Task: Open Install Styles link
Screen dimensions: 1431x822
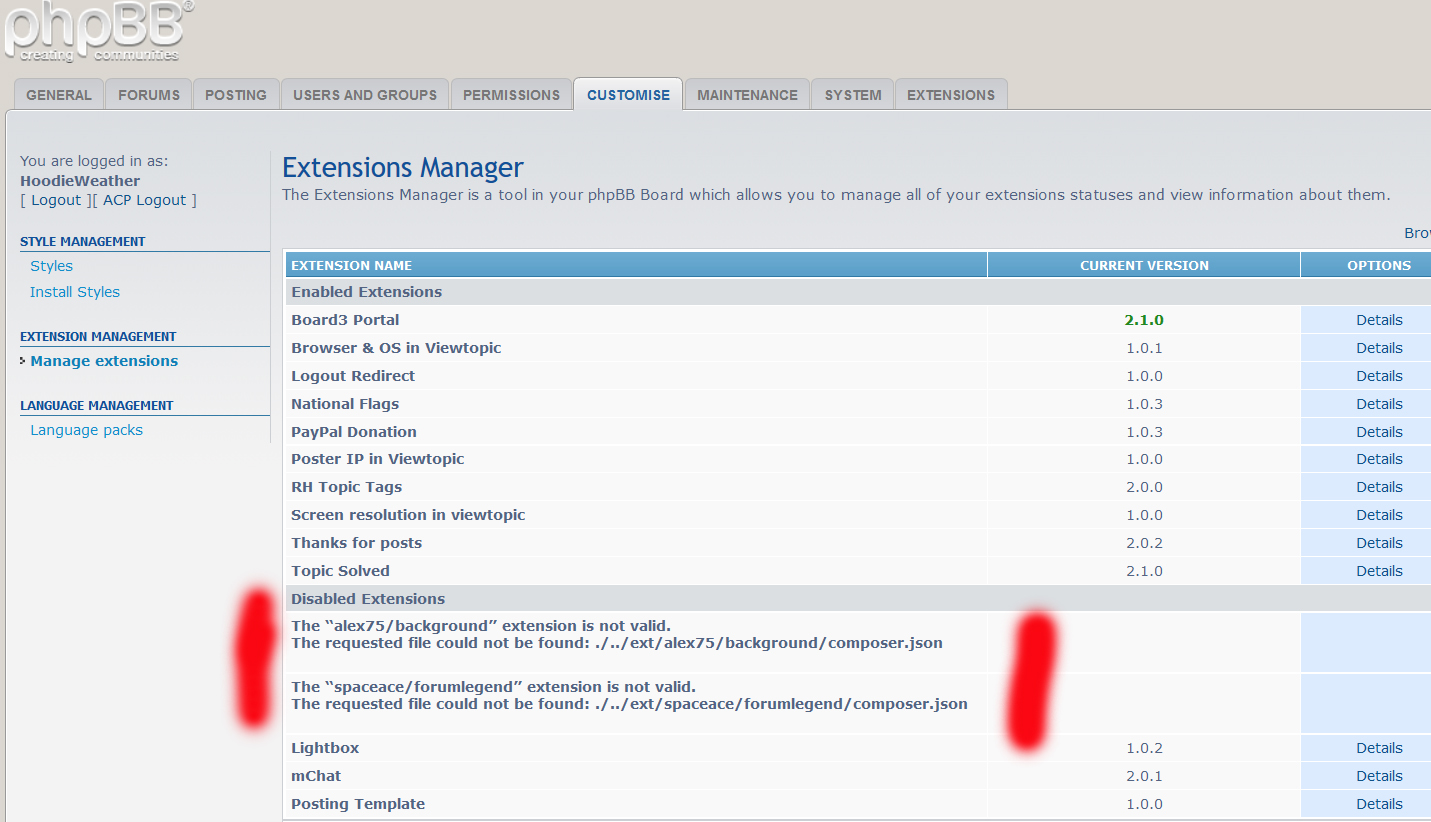Action: click(75, 292)
